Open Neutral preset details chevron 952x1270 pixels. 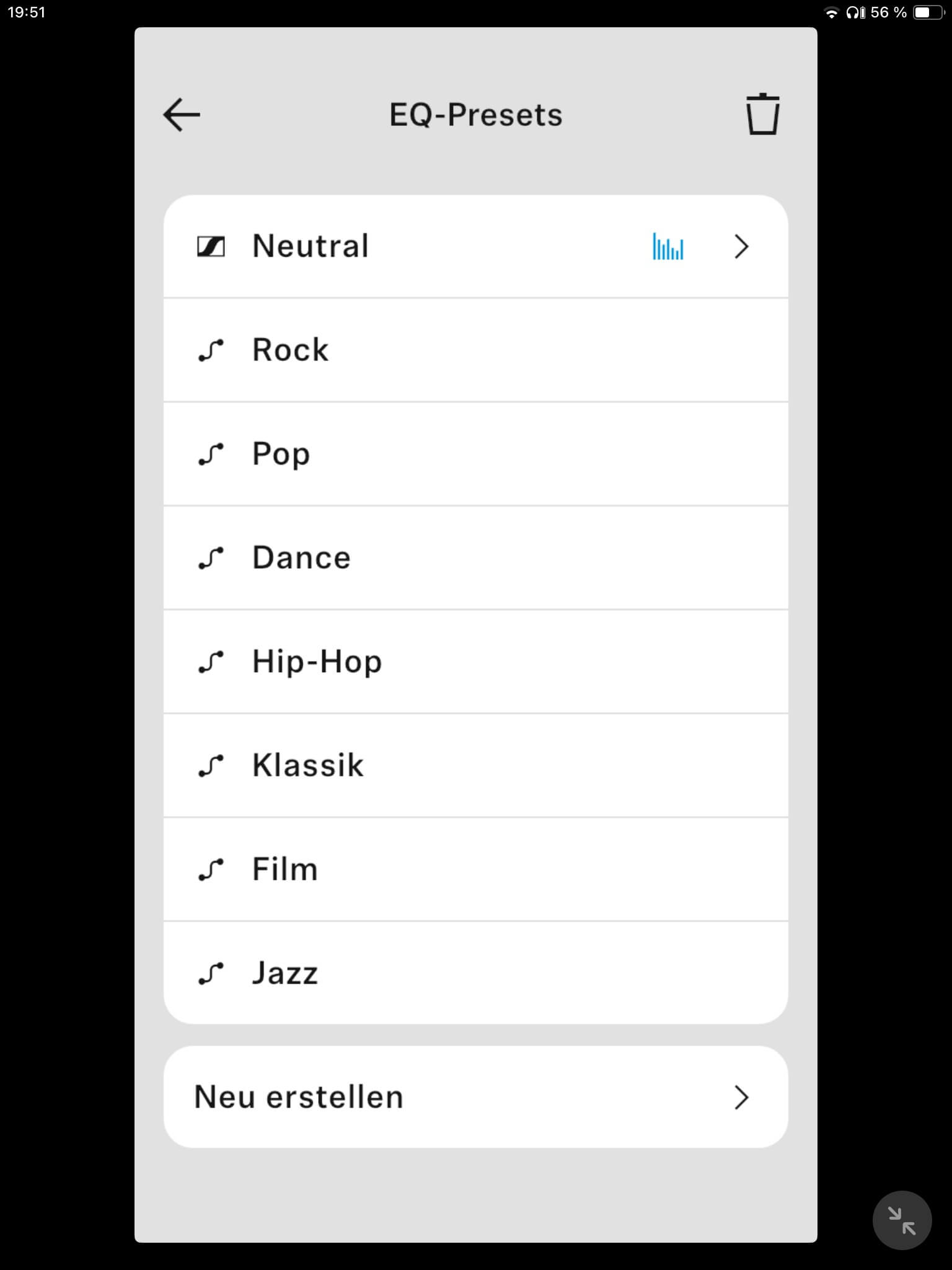click(x=741, y=247)
